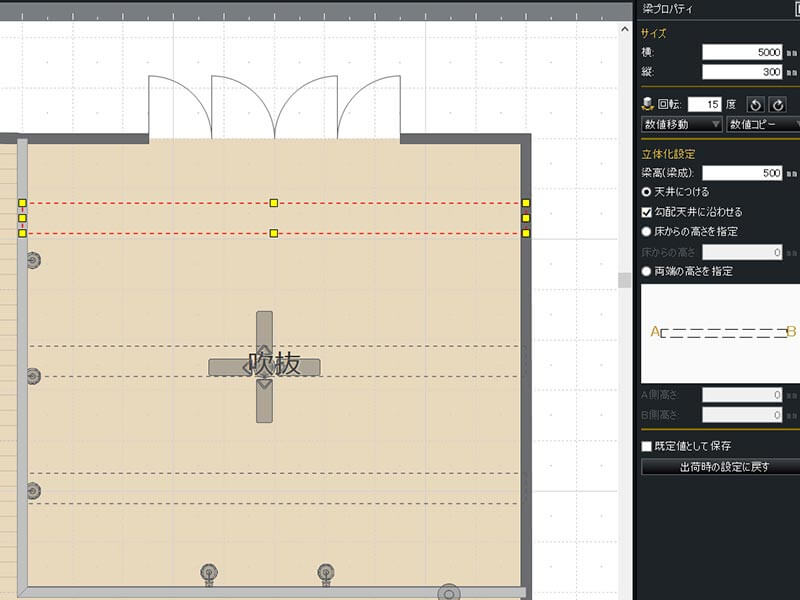Click the rotate clockwise button
Image resolution: width=800 pixels, height=600 pixels.
pos(778,104)
